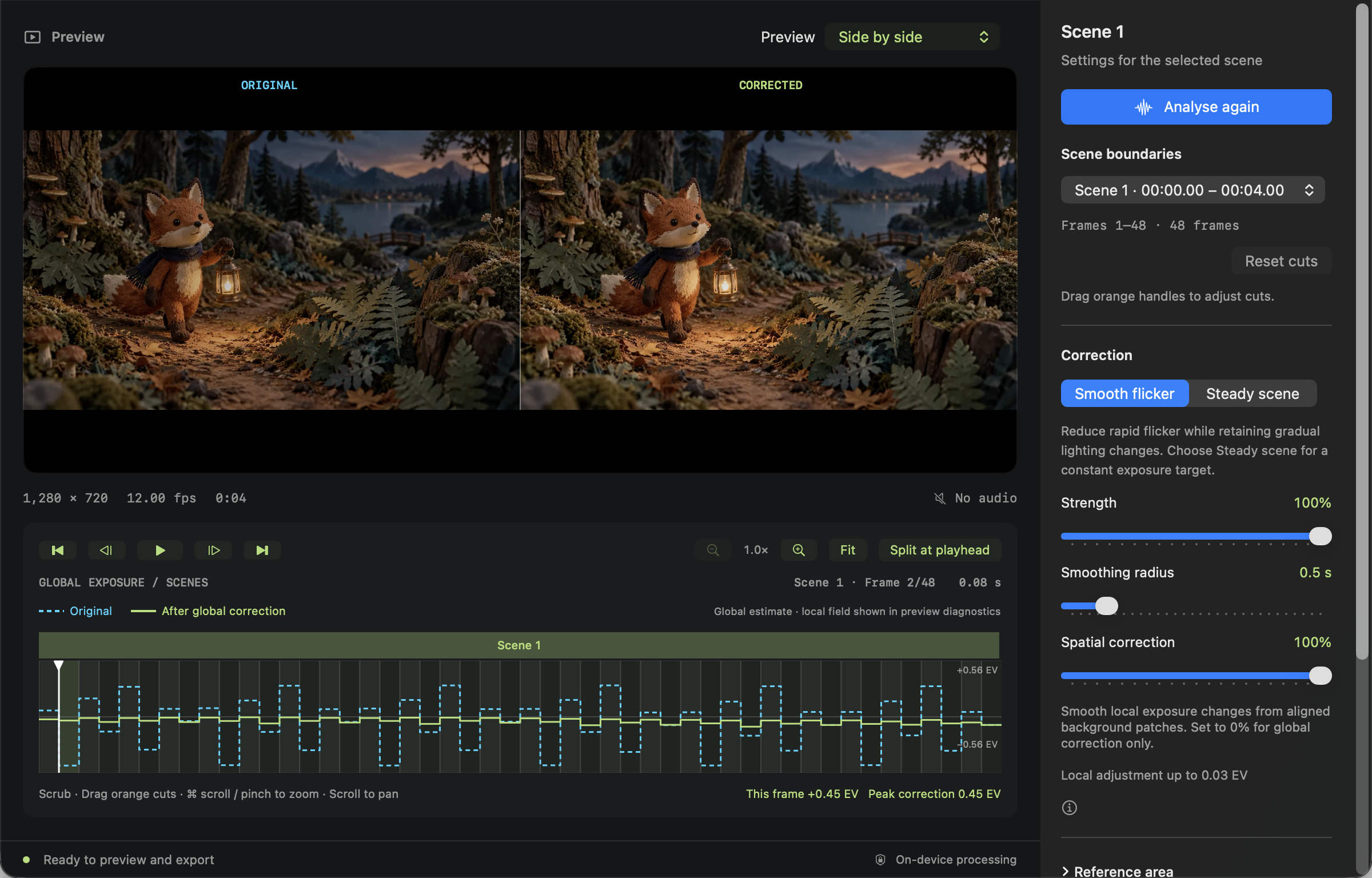1372x878 pixels.
Task: Open the Scene 1 boundaries dropdown
Action: point(1192,190)
